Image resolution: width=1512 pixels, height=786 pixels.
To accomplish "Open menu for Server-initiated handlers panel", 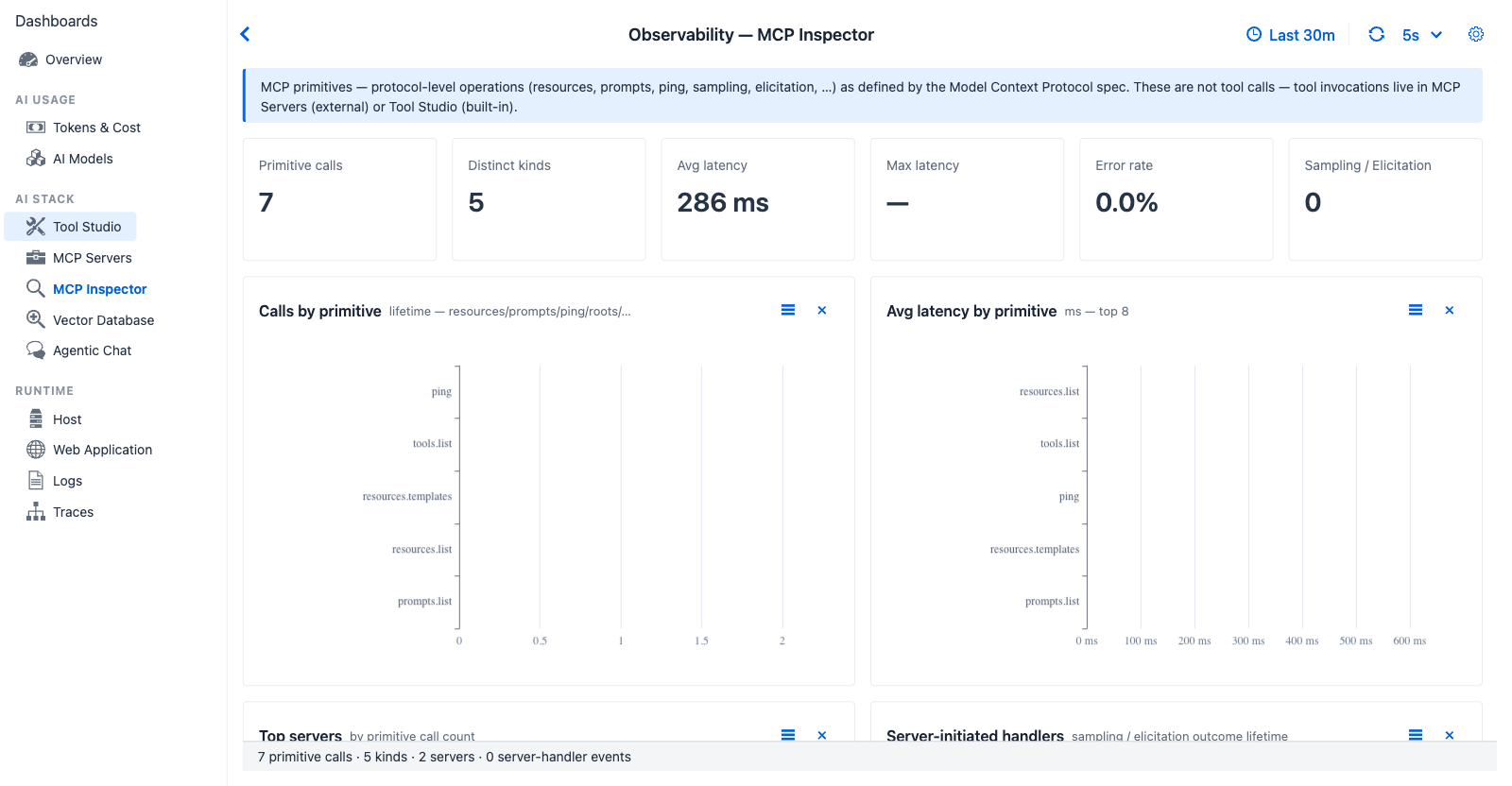I will point(1416,734).
